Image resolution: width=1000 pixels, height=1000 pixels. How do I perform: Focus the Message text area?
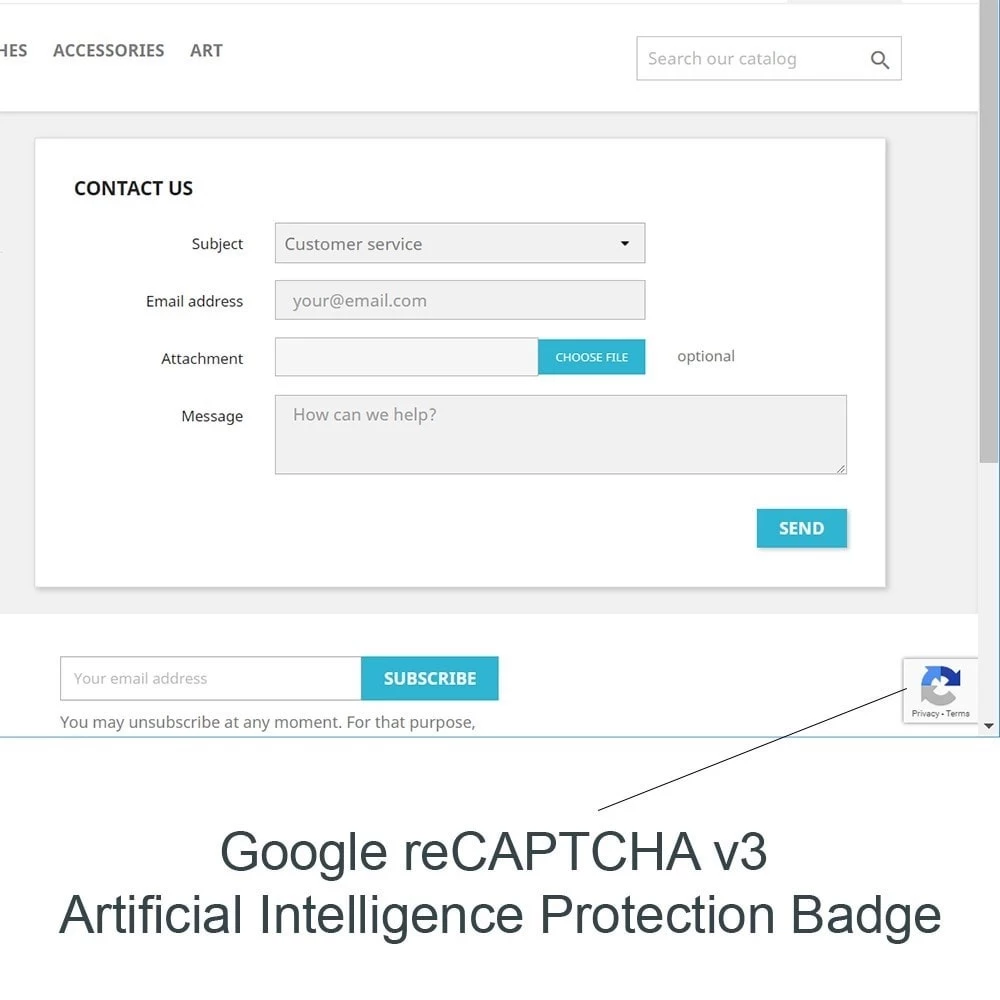(561, 434)
